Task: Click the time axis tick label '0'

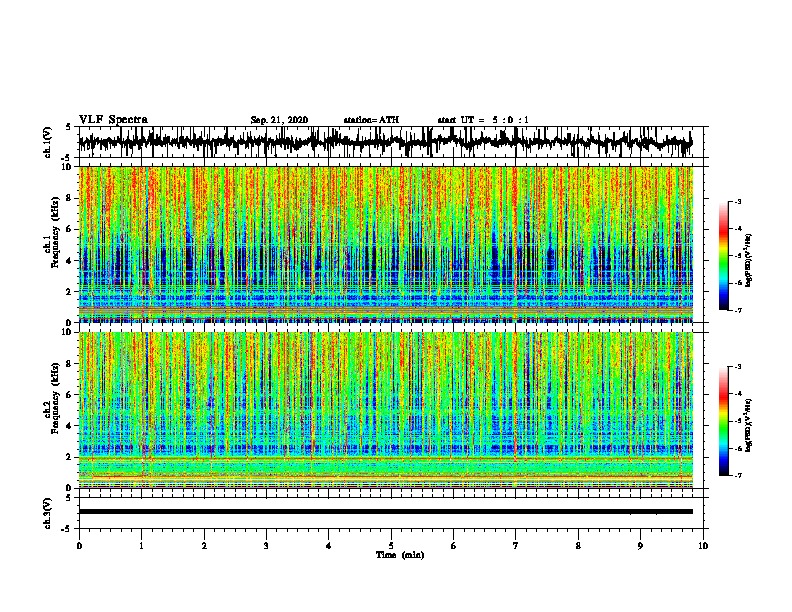Action: pos(79,545)
